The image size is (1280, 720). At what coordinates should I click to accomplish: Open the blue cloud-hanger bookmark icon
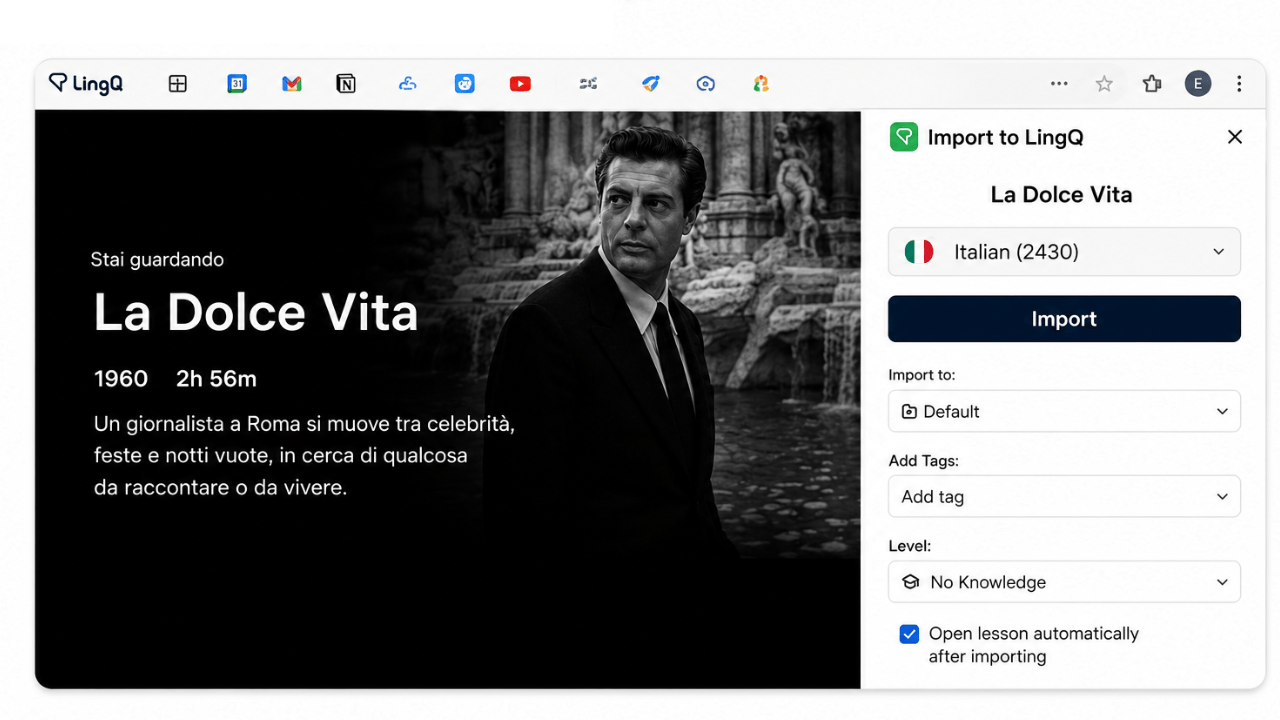pyautogui.click(x=407, y=84)
